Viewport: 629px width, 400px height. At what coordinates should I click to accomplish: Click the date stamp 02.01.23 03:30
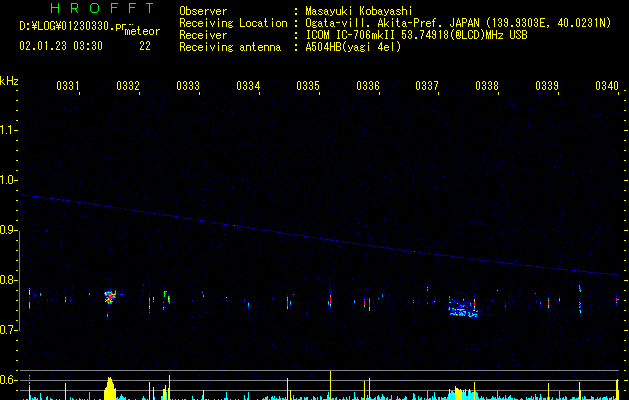[61, 46]
